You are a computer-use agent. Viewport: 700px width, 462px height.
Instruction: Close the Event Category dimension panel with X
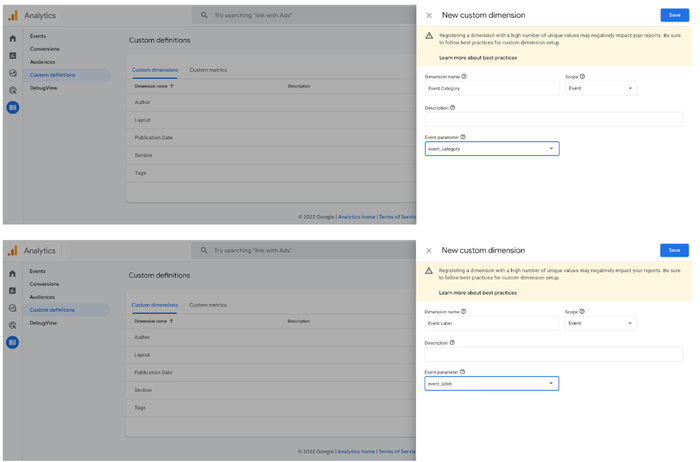coord(429,16)
